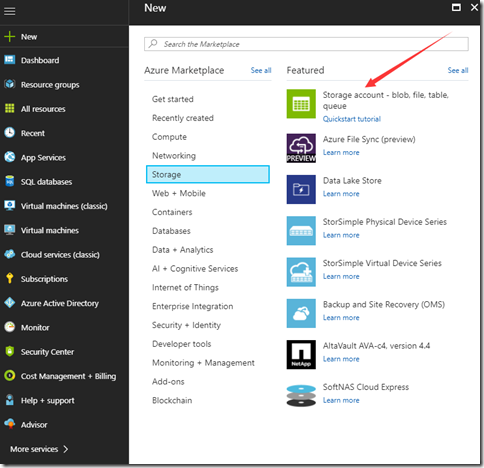Click Learn more under StorSimple Physical Device
Screen dimensions: 484x468
pyautogui.click(x=341, y=235)
